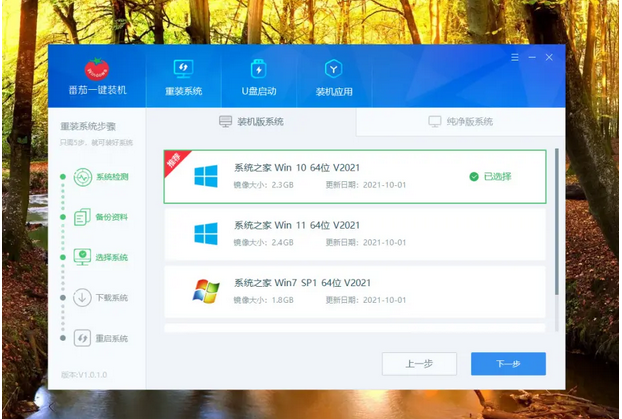Click the Windows logo of Win 10 entry
The width and height of the screenshot is (622, 419).
[206, 176]
